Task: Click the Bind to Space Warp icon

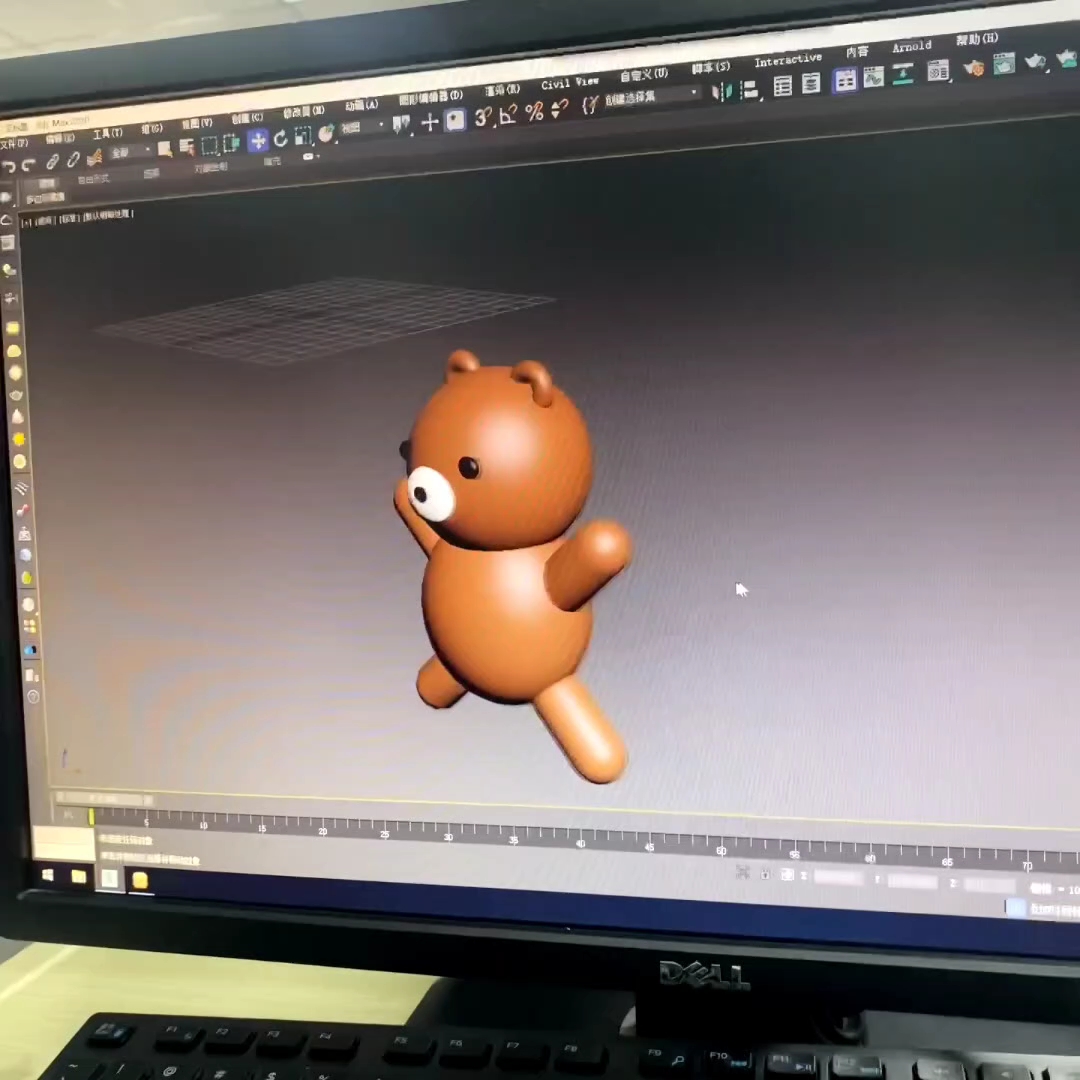Action: tap(94, 156)
